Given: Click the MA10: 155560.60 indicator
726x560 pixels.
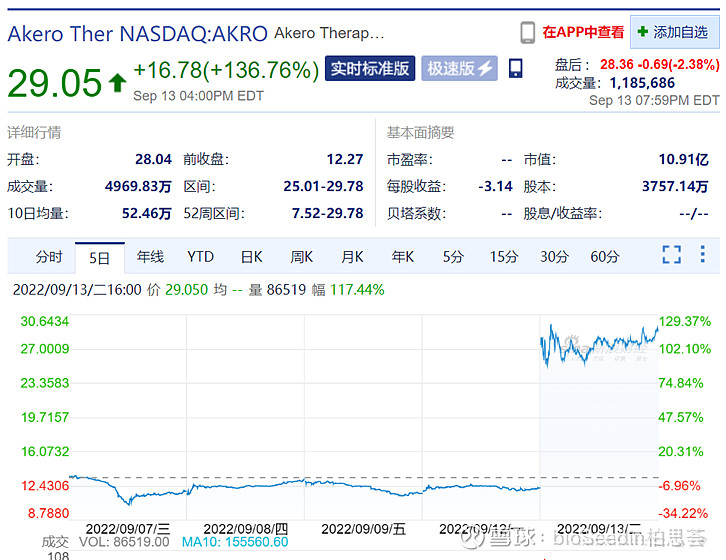Looking at the screenshot, I should [x=235, y=541].
